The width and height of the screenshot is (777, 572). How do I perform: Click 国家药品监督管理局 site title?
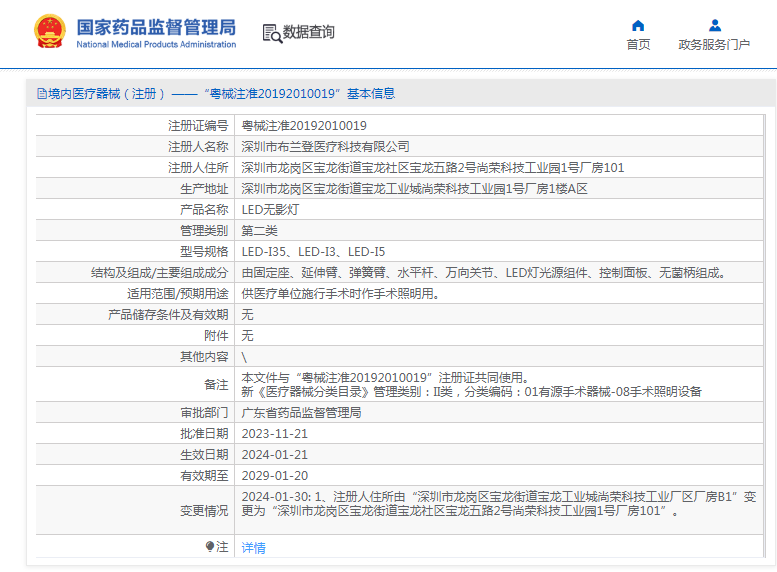(157, 27)
